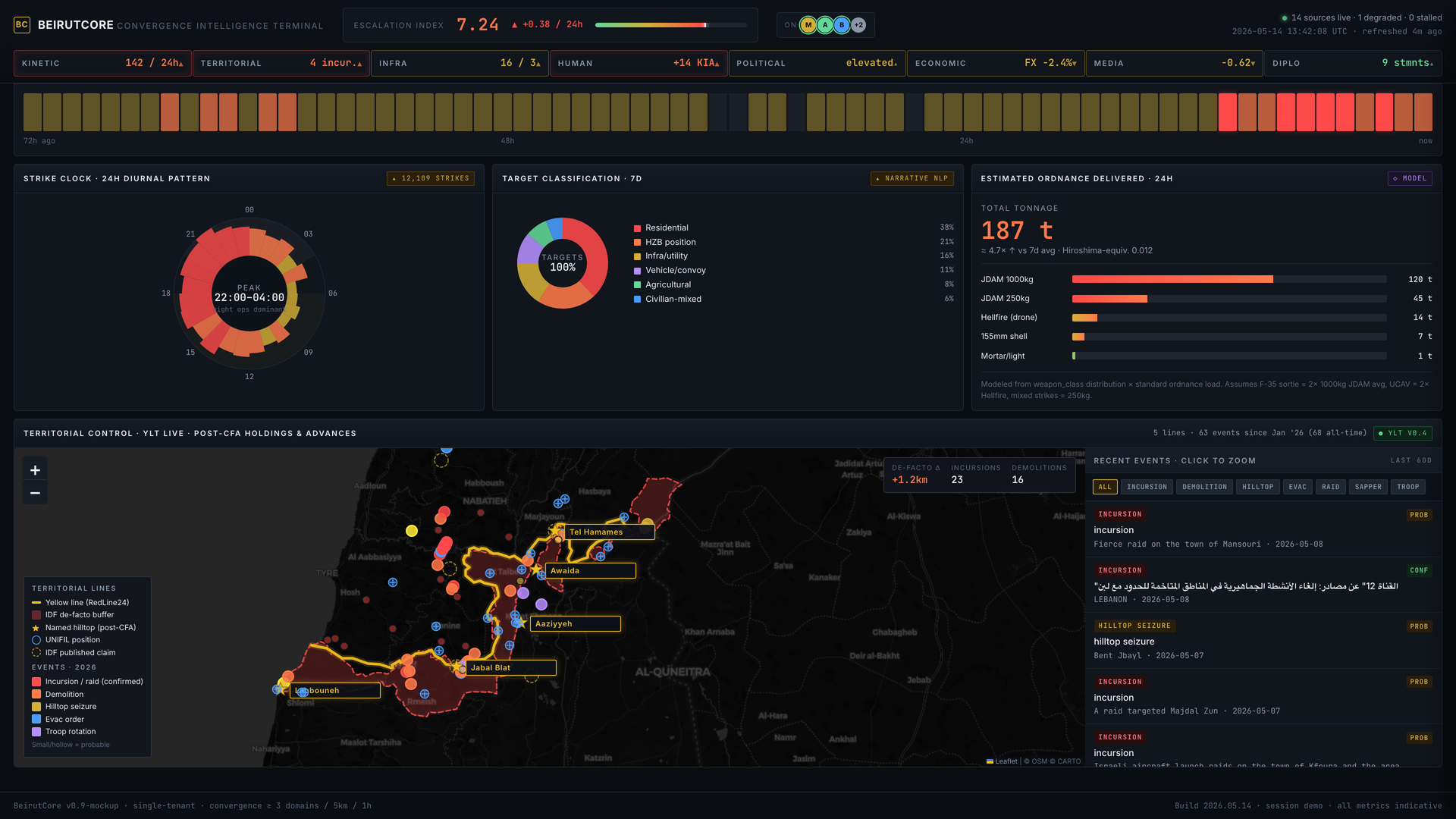Open the Leaflet attribution link
1456x819 pixels.
tap(1002, 761)
